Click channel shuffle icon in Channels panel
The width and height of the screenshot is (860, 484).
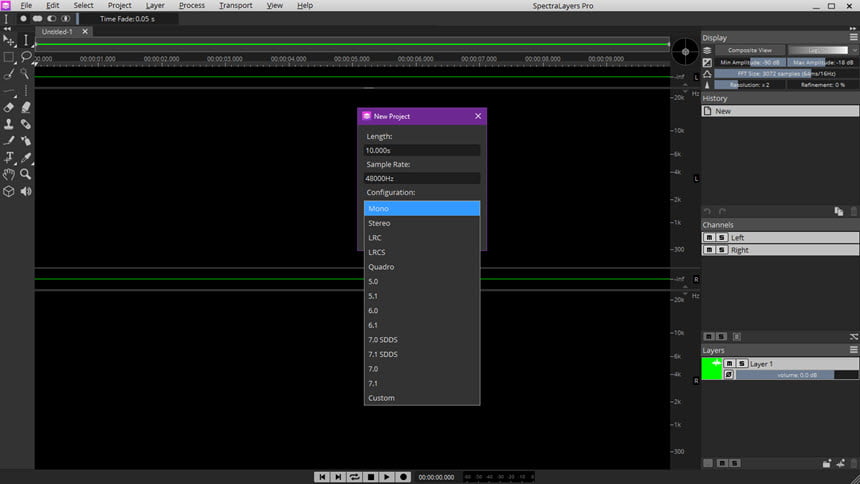point(854,336)
